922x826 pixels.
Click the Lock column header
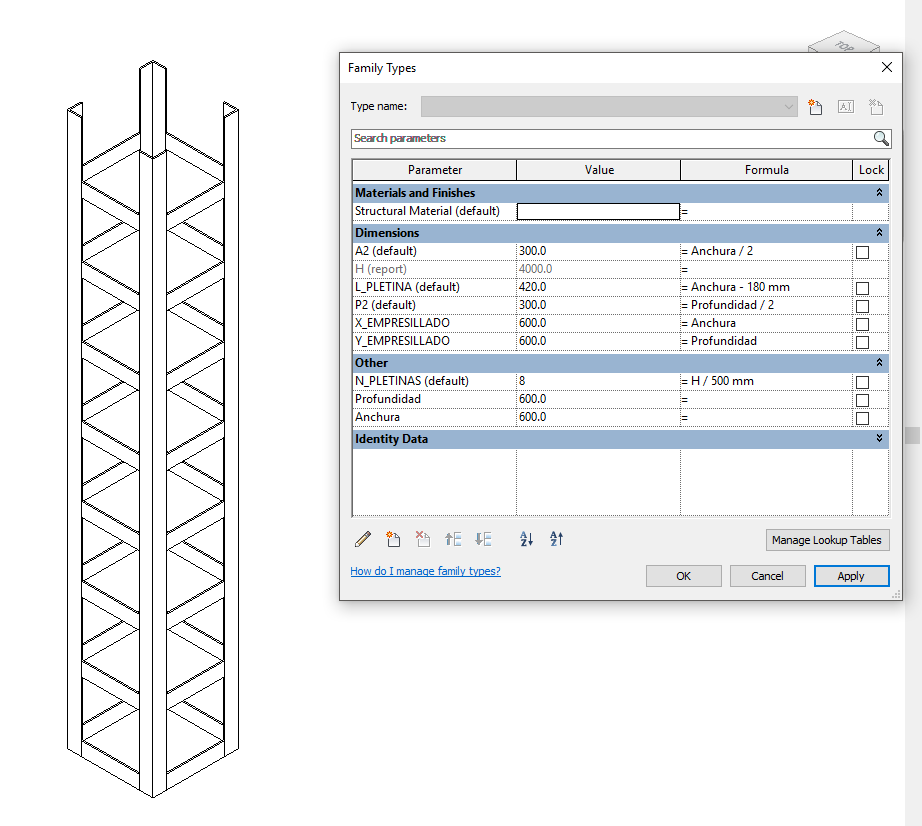point(871,170)
